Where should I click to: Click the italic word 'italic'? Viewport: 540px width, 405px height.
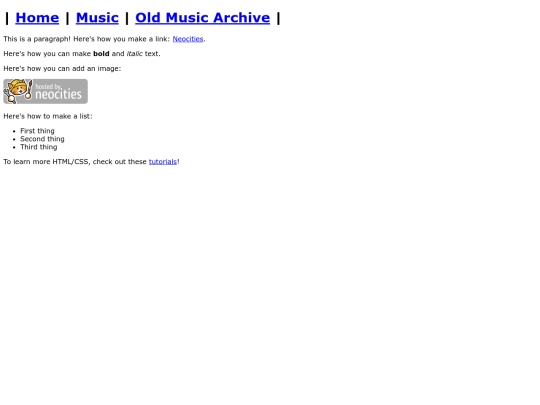135,54
